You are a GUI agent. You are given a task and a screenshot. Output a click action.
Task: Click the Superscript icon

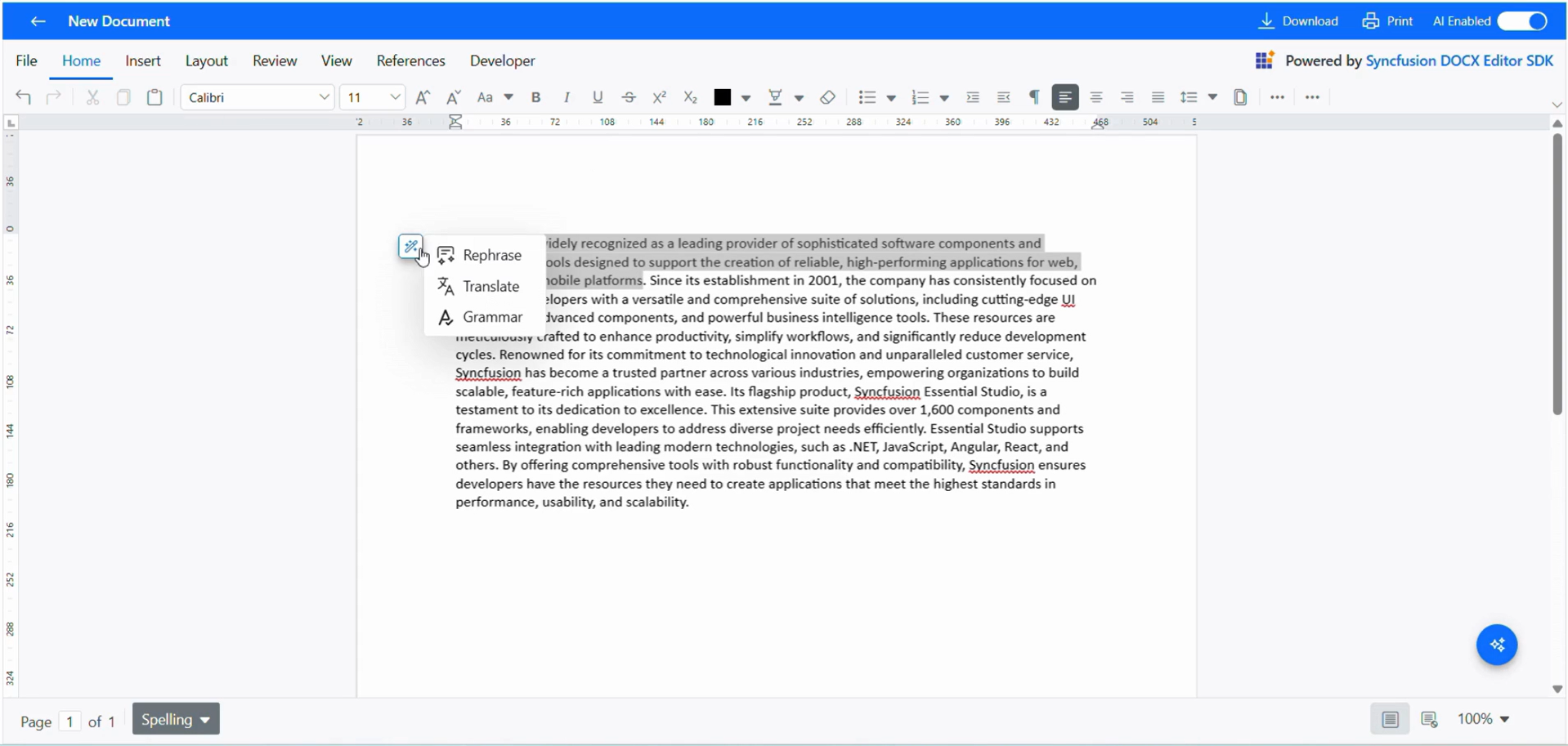coord(659,97)
